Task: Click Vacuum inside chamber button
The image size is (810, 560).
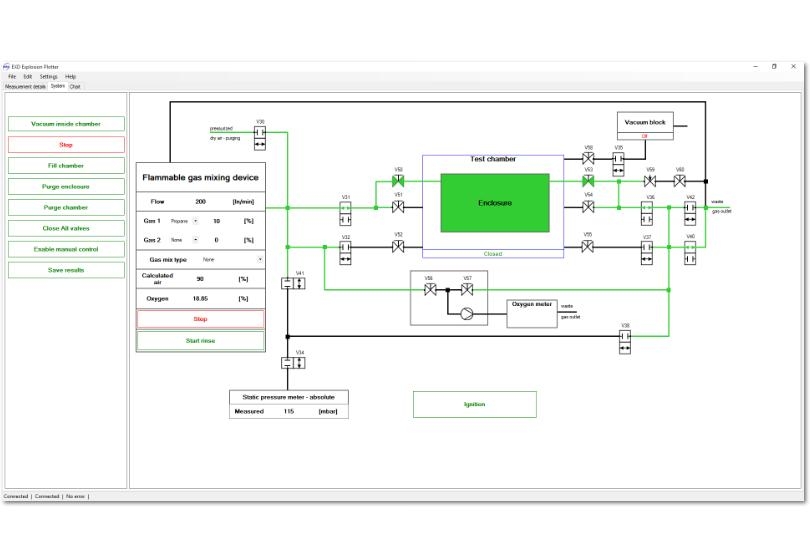Action: [x=66, y=124]
